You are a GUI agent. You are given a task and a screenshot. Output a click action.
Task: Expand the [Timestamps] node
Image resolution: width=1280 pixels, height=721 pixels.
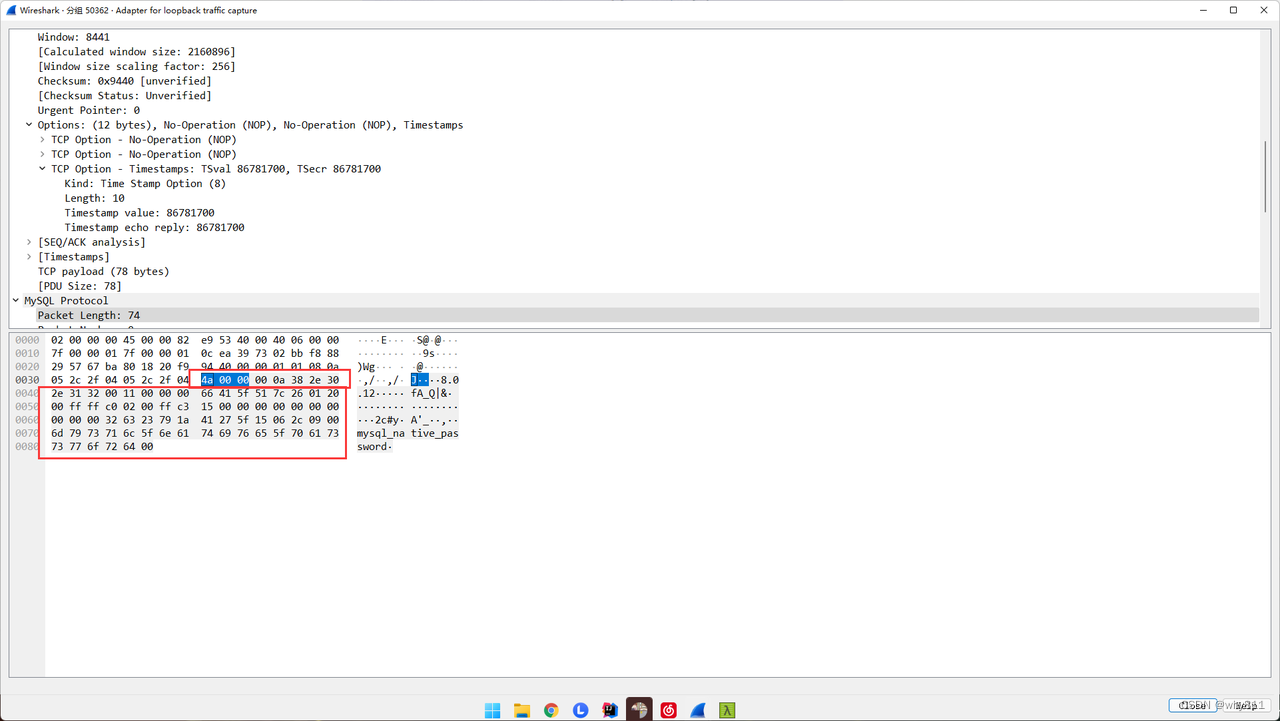tap(29, 257)
